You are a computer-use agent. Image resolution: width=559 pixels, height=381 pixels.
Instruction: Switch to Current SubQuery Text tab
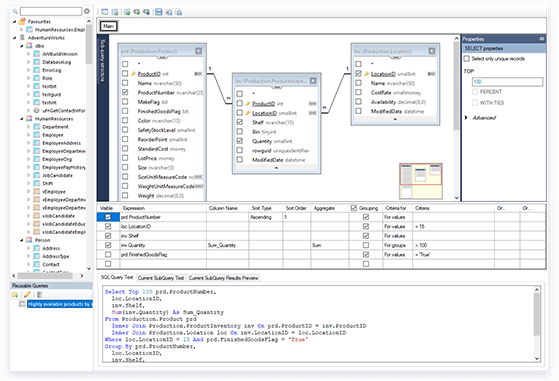point(161,278)
